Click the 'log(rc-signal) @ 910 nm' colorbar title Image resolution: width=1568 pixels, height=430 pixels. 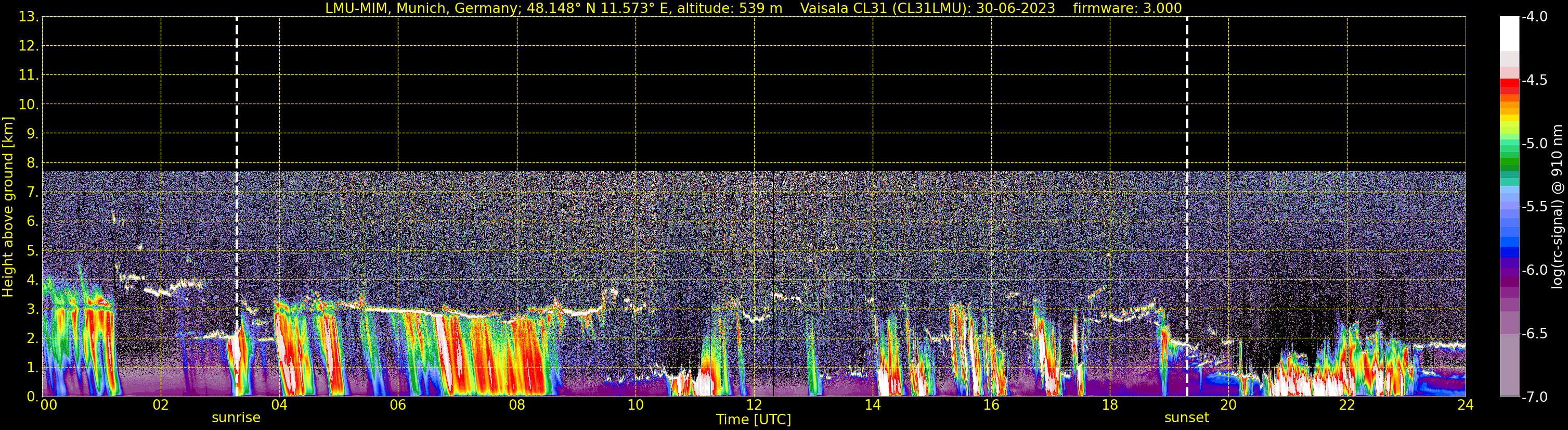pos(1557,207)
